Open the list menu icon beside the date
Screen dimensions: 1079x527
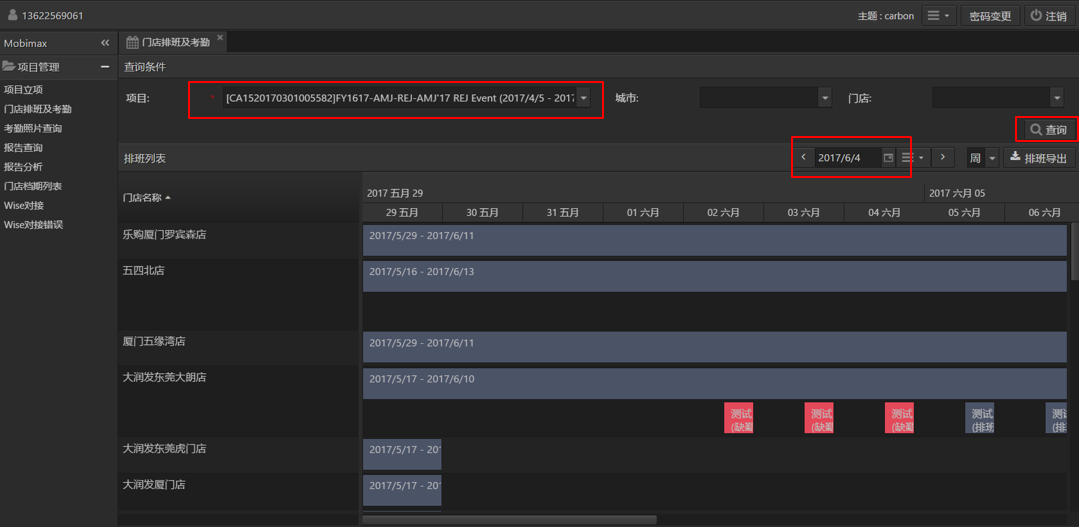(911, 158)
